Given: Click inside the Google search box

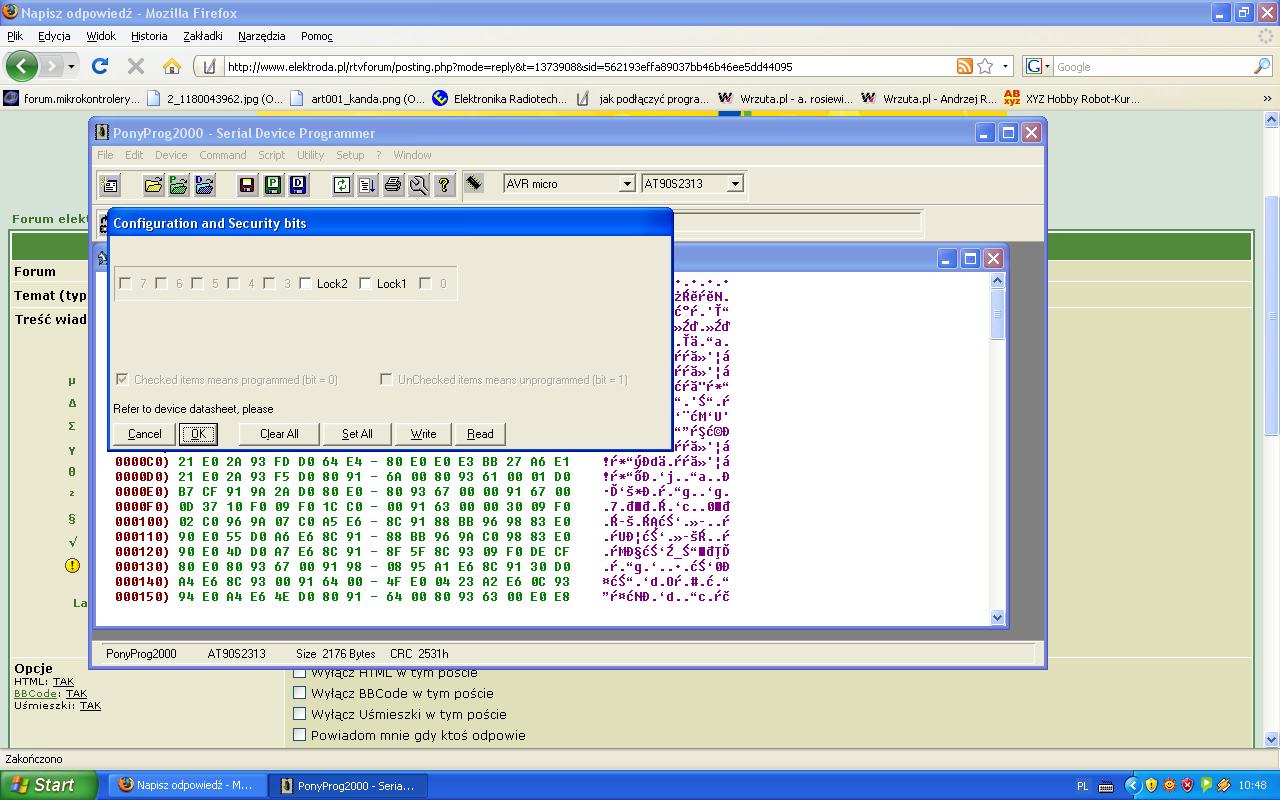Looking at the screenshot, I should point(1153,67).
